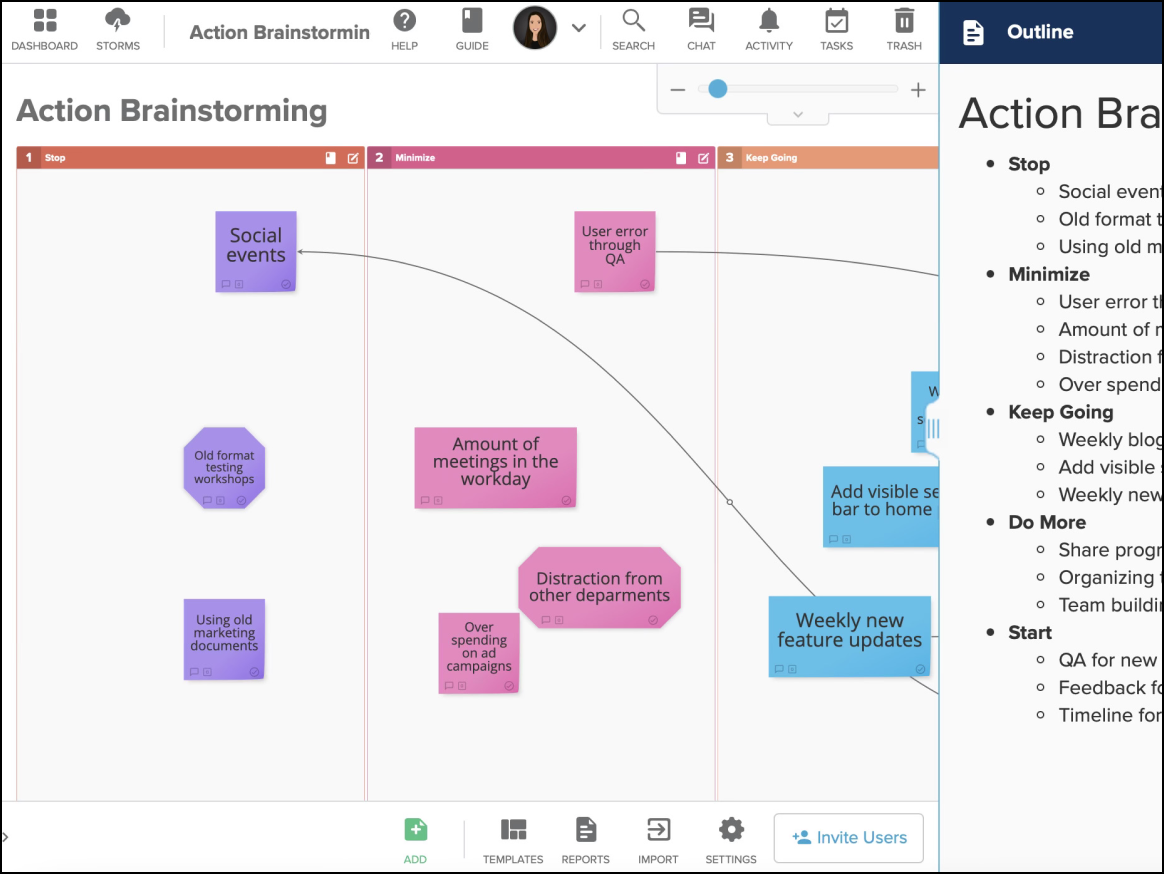This screenshot has height=874, width=1164.
Task: Open Import
Action: click(x=658, y=841)
